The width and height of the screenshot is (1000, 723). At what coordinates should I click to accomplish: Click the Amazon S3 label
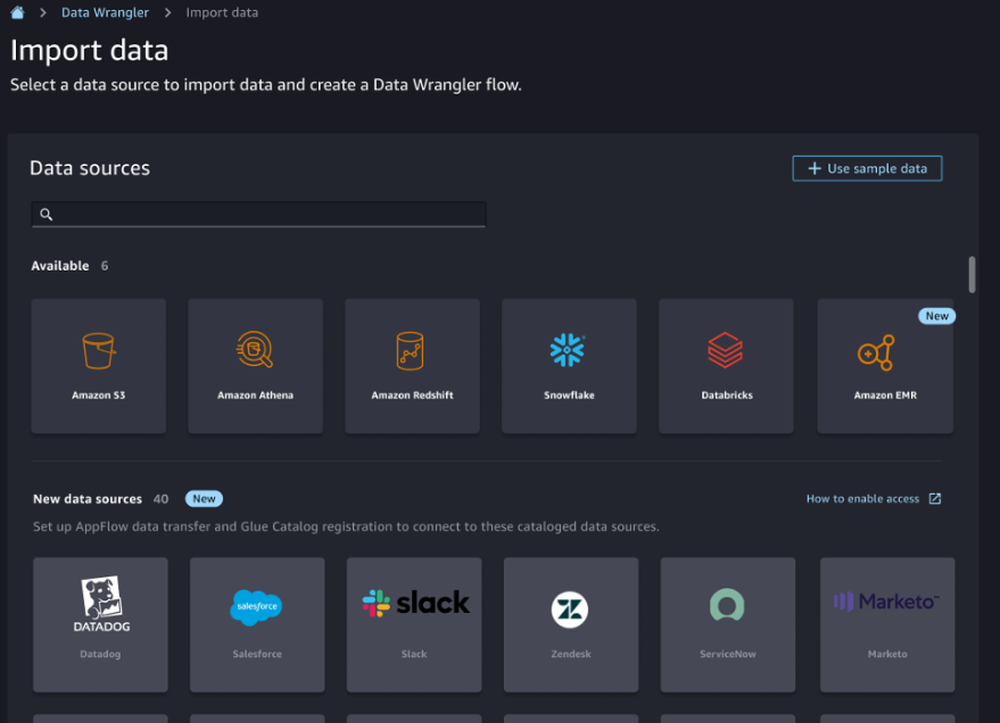point(98,395)
